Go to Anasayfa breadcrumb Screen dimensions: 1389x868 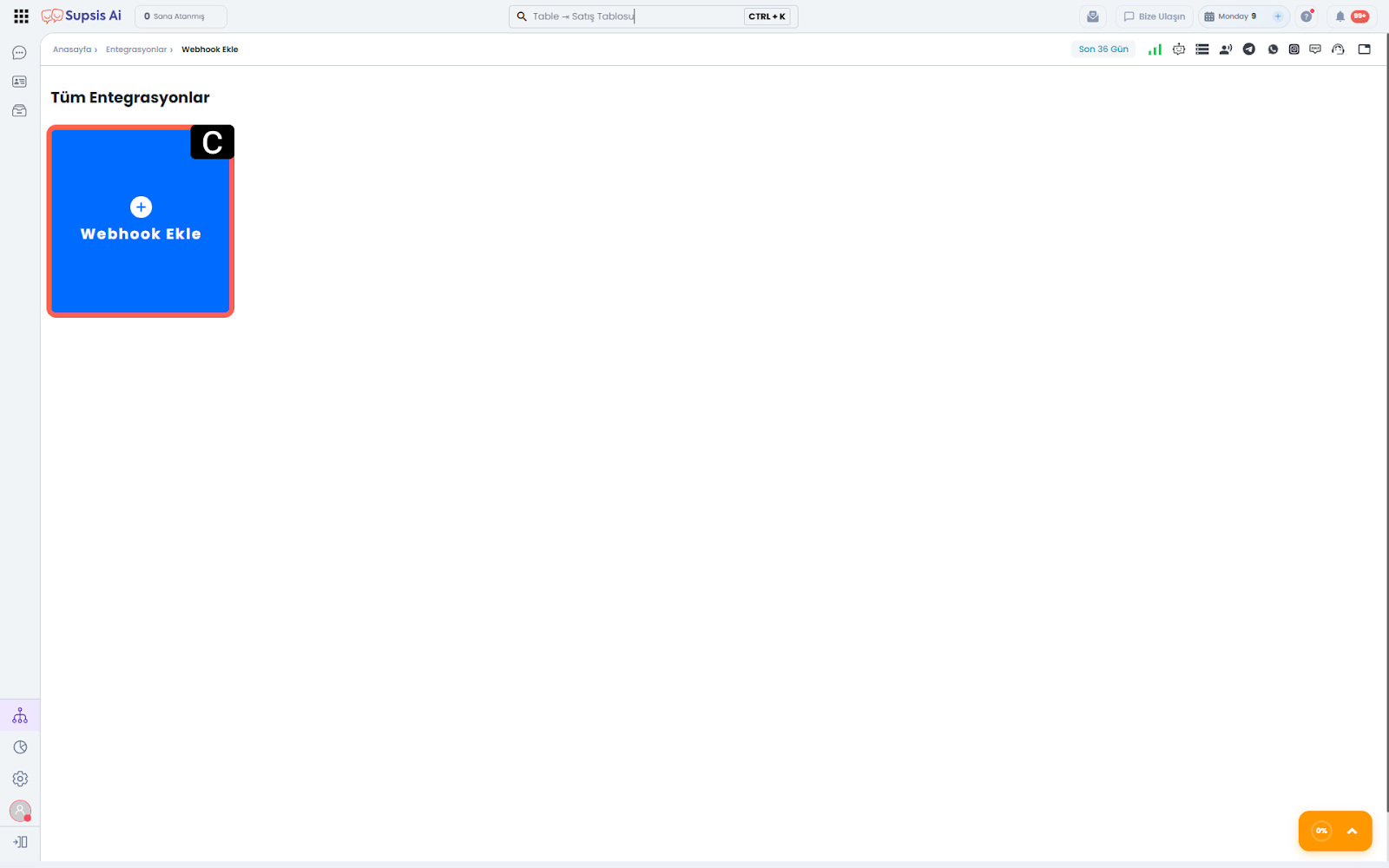pos(72,49)
